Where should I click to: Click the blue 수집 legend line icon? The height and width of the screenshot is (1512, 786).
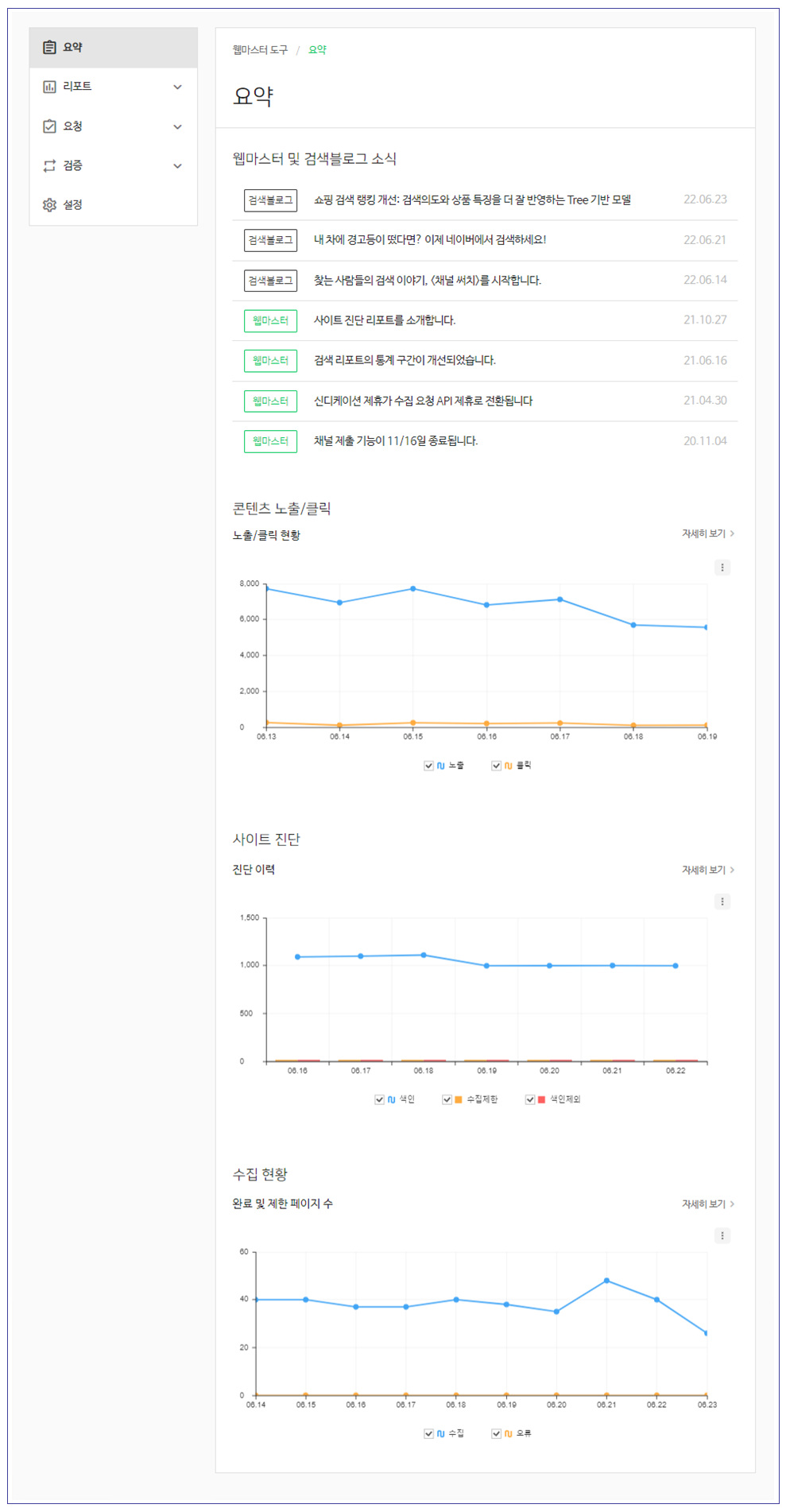click(x=441, y=1433)
